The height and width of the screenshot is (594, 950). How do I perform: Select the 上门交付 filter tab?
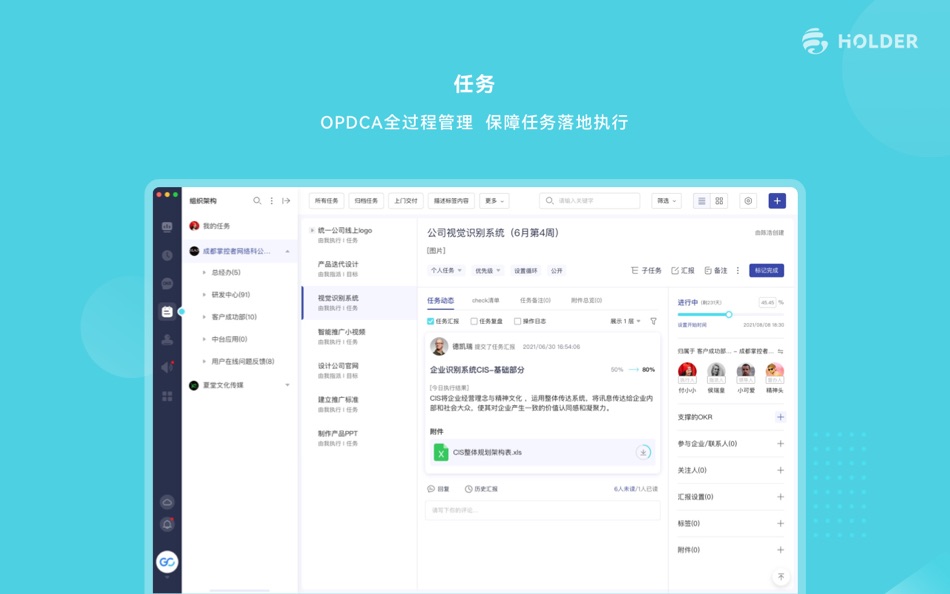405,201
